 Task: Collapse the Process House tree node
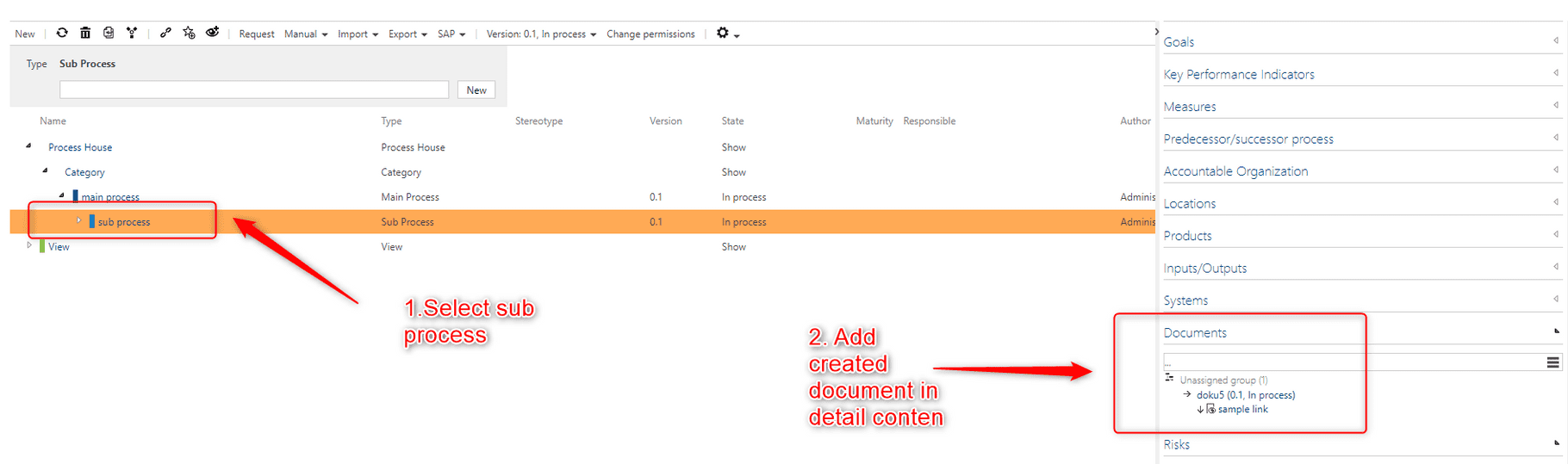click(x=28, y=146)
